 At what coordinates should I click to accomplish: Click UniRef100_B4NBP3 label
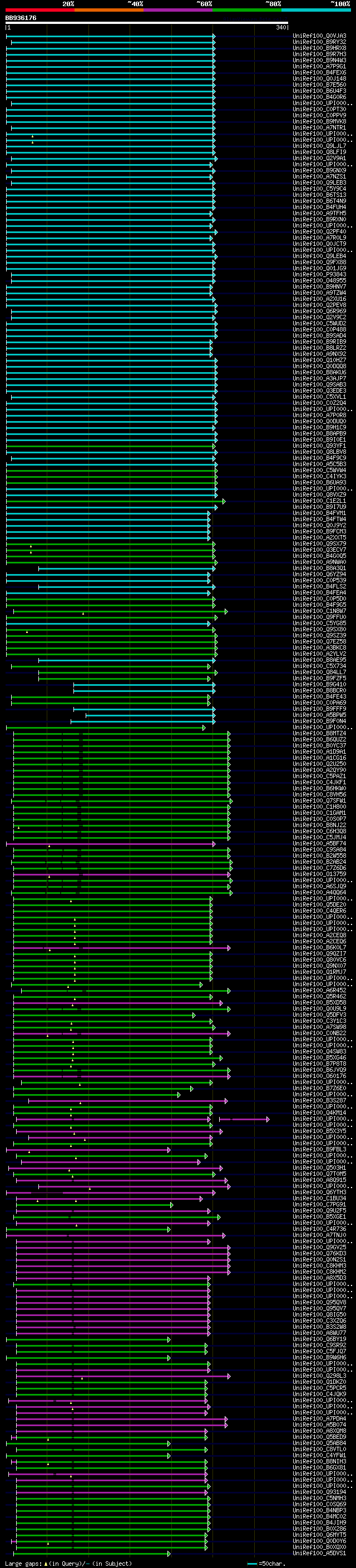click(319, 1510)
